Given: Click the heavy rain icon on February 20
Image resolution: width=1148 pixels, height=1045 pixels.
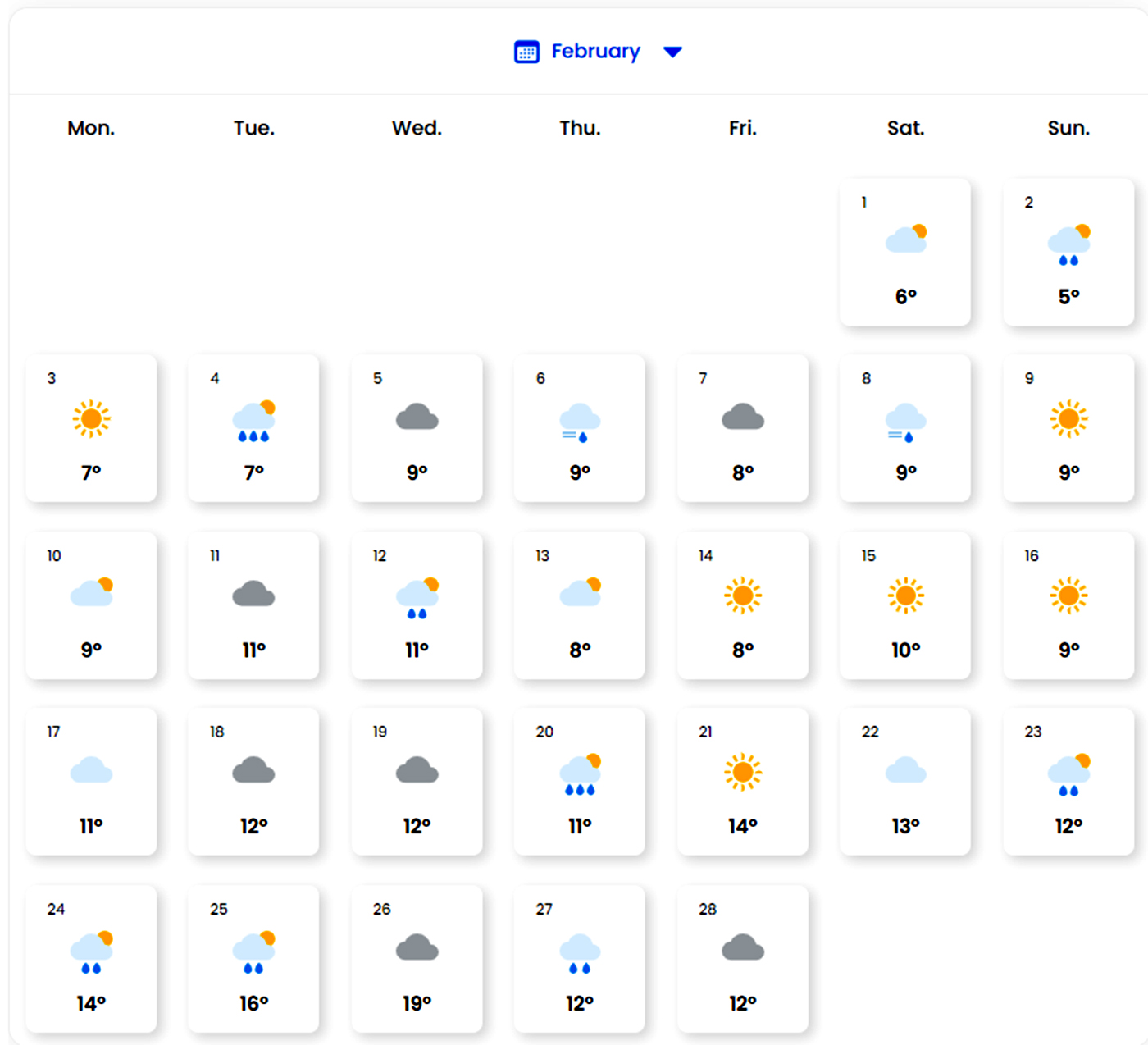Looking at the screenshot, I should click(x=580, y=775).
